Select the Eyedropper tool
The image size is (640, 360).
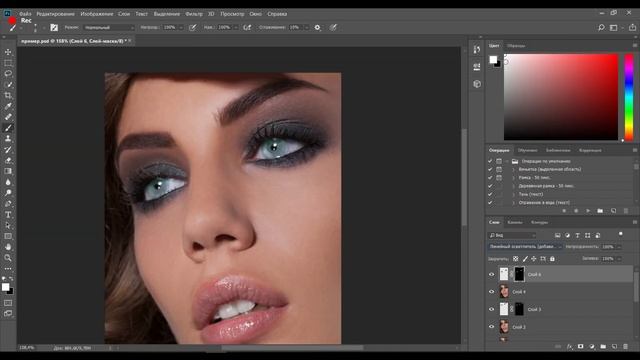pyautogui.click(x=8, y=106)
